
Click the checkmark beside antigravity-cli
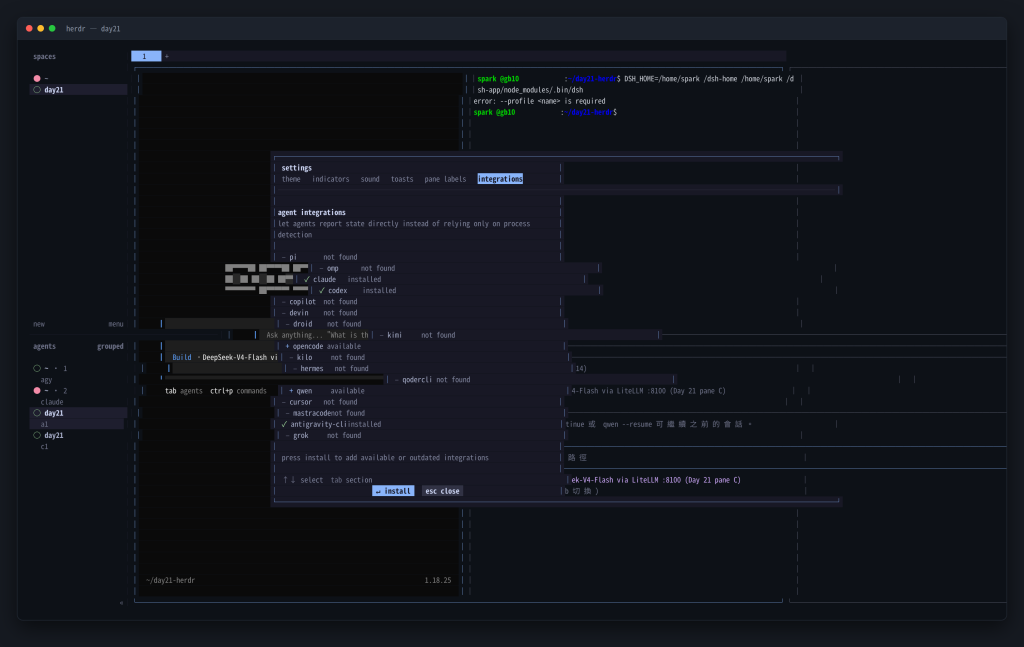pos(284,424)
